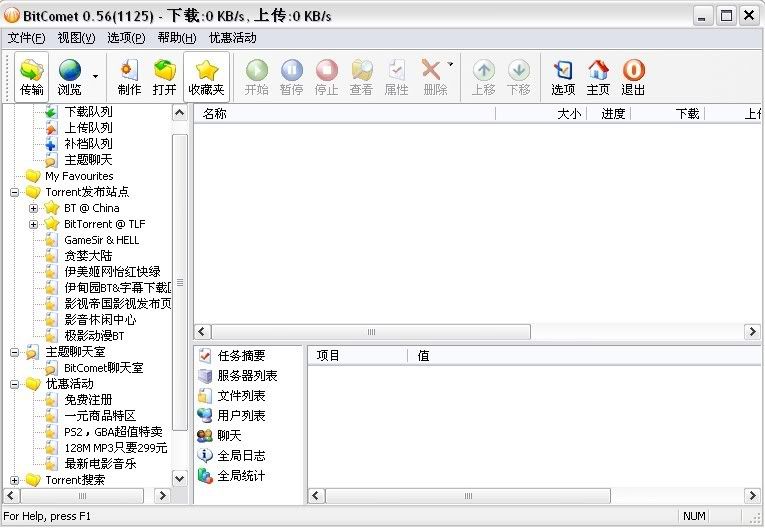This screenshot has height=528, width=765.
Task: Collapse the Torrent发布站点 folder node
Action: coord(15,192)
